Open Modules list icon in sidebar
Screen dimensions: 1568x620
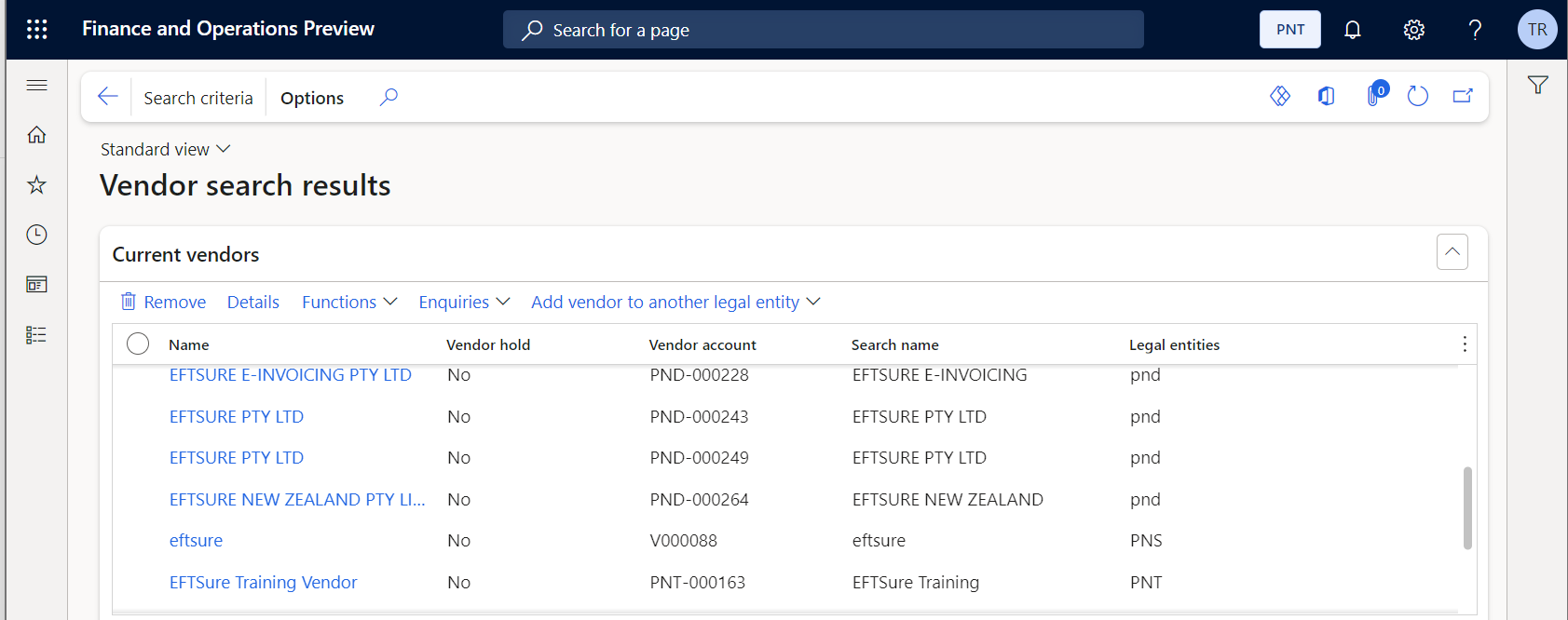pyautogui.click(x=37, y=335)
